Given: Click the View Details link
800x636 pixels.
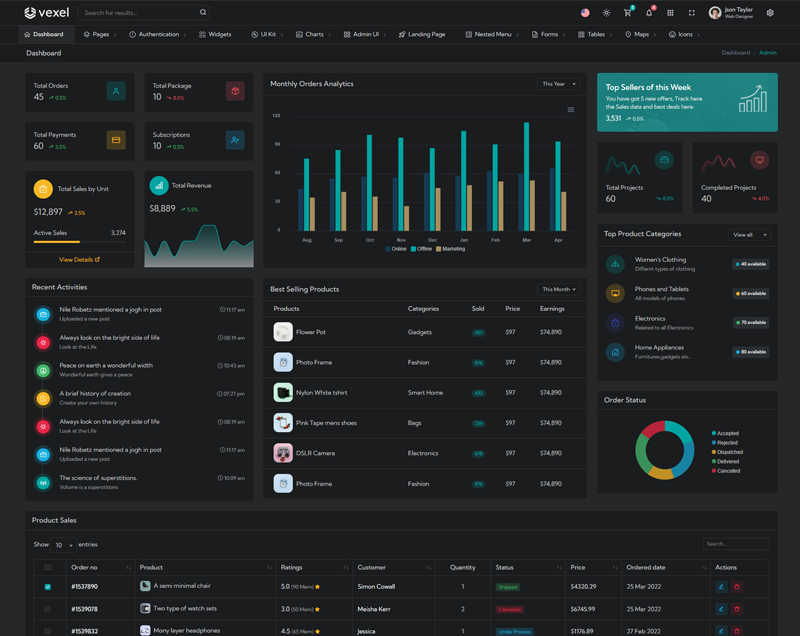Looking at the screenshot, I should [79, 259].
